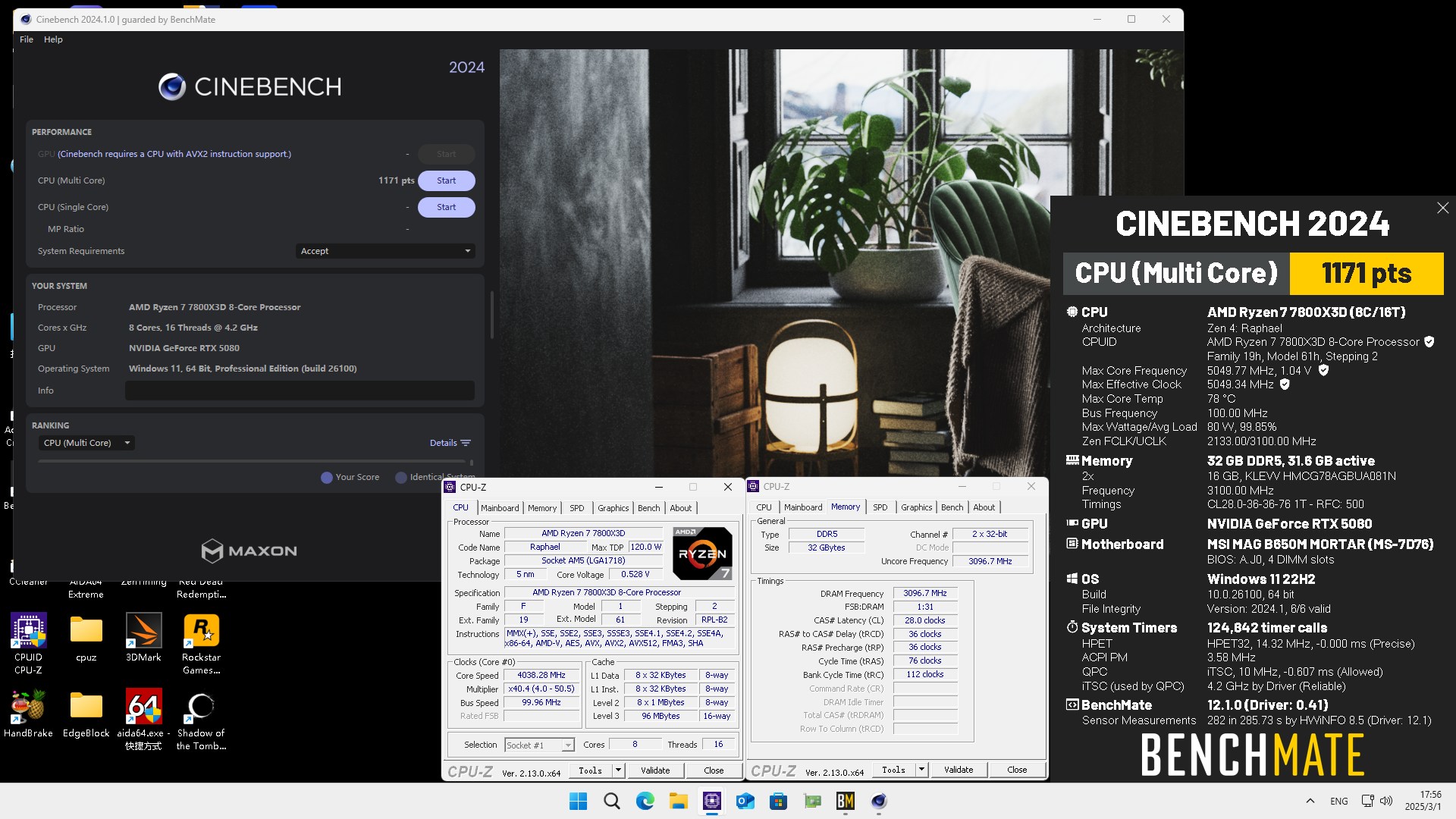Open the Bench tab in left CPU-Z window
Image resolution: width=1456 pixels, height=819 pixels.
(x=648, y=508)
